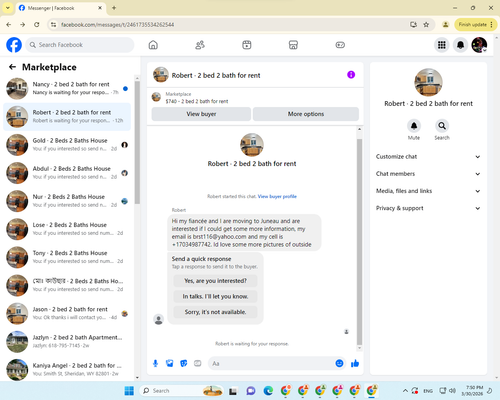Send quick reply 'Sorry, it's not available.'
Screen dimensions: 500x400
(215, 312)
